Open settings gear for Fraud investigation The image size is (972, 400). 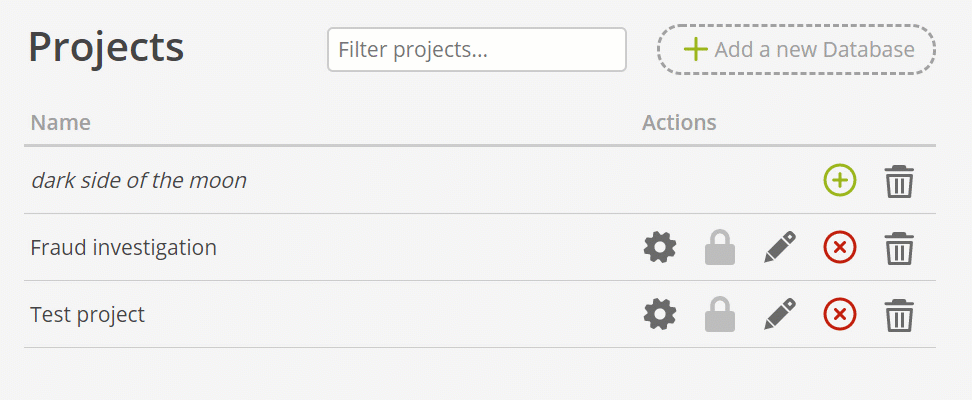[660, 247]
